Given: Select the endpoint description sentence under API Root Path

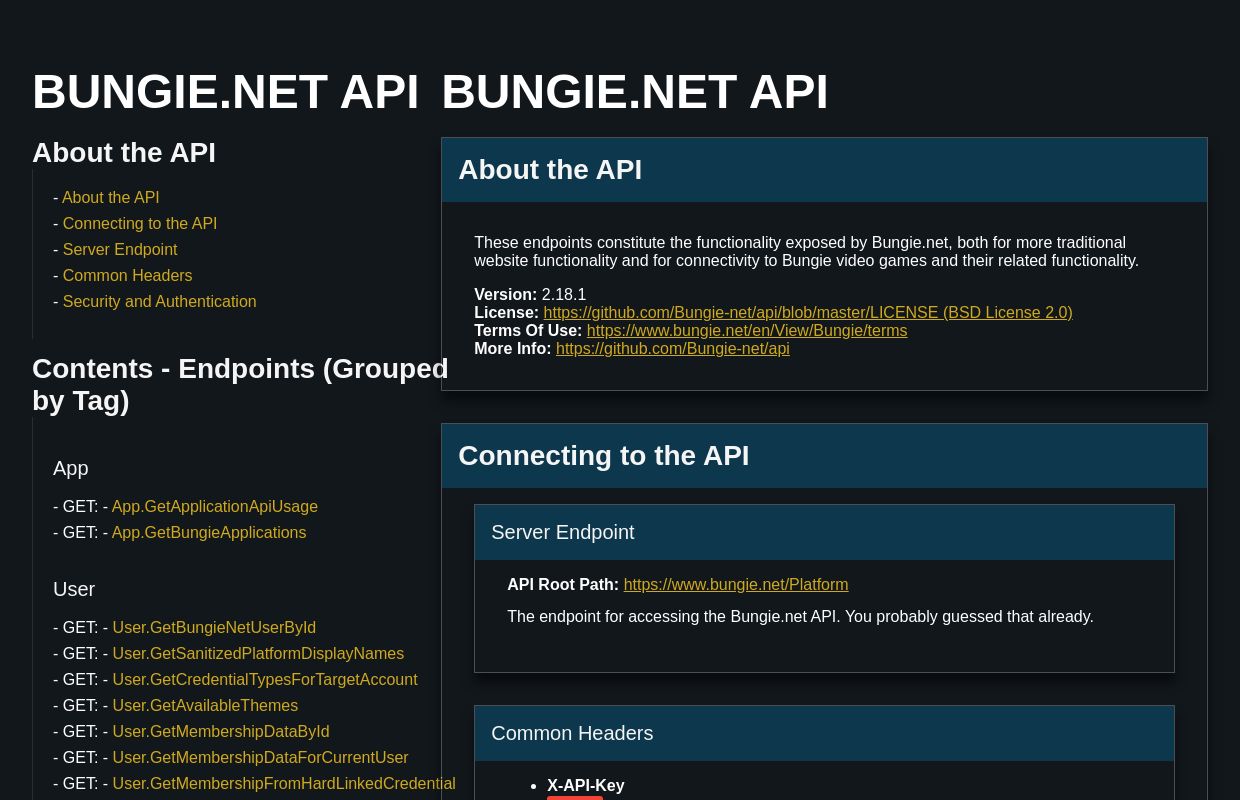Looking at the screenshot, I should 800,617.
